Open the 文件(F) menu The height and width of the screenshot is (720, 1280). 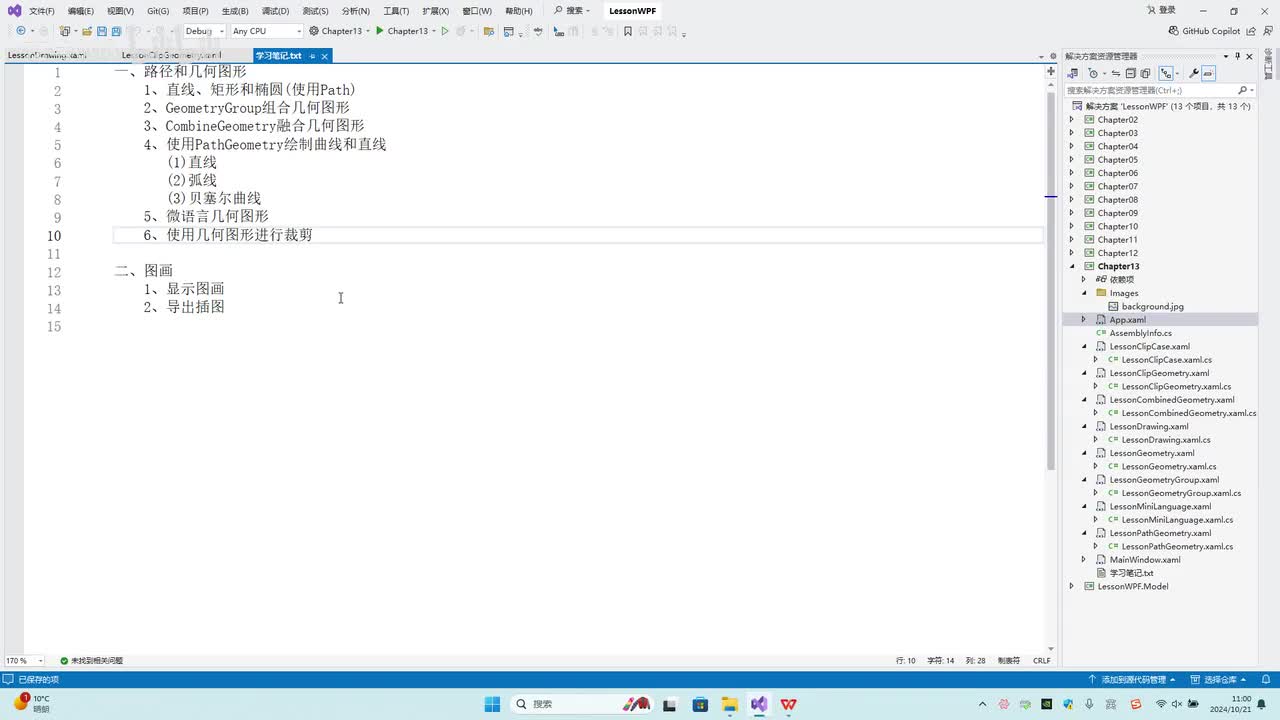[x=41, y=11]
